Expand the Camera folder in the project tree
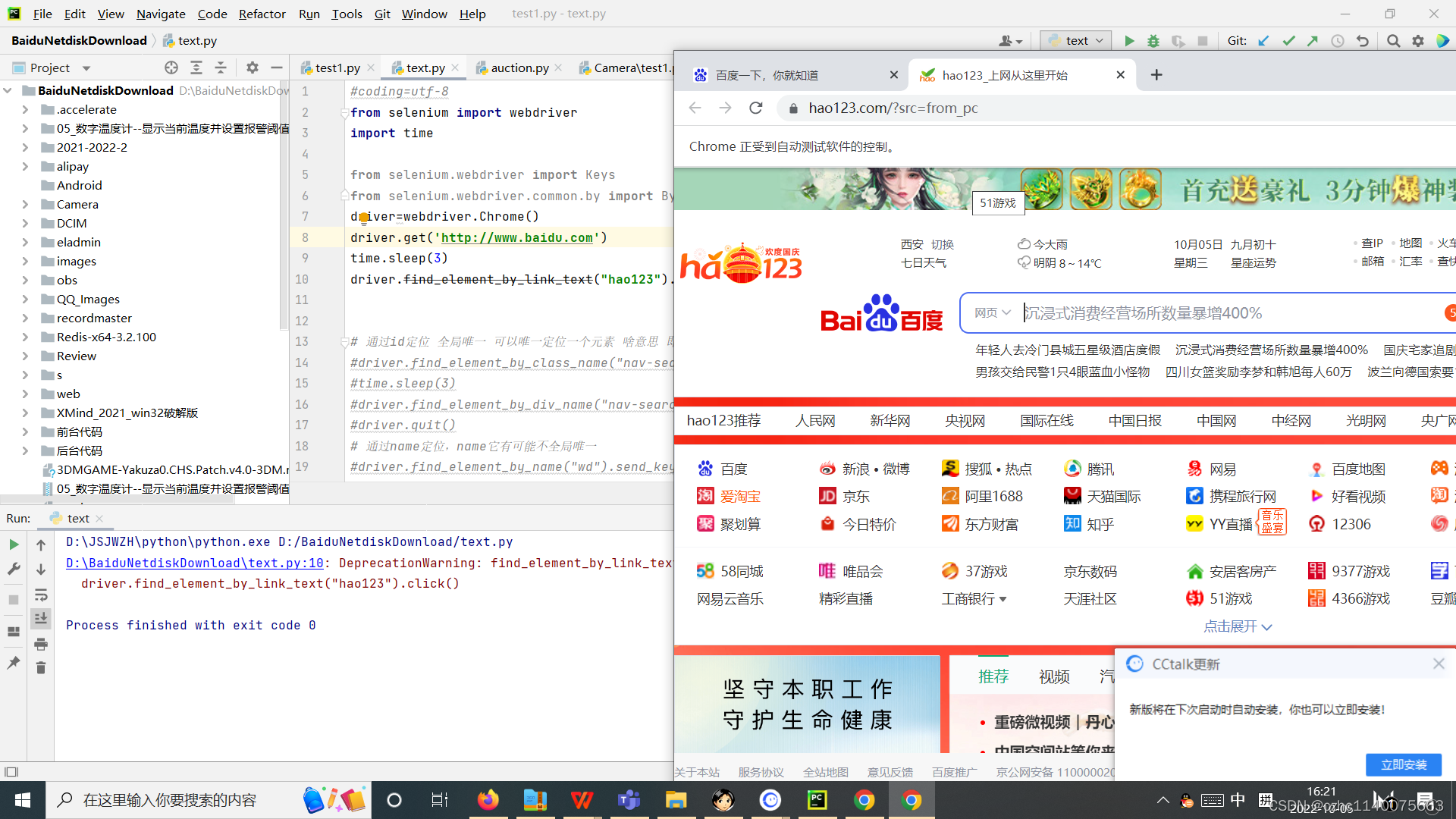Viewport: 1456px width, 819px height. tap(25, 204)
